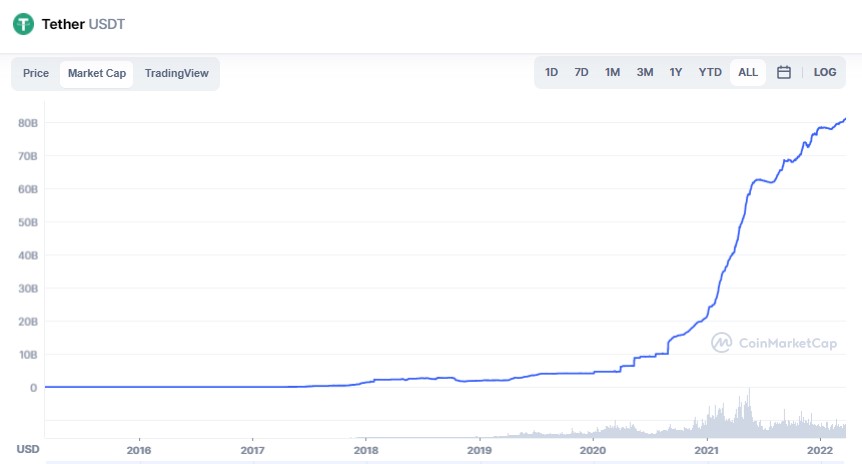This screenshot has width=862, height=464.
Task: Choose the 7D time range
Action: 581,73
